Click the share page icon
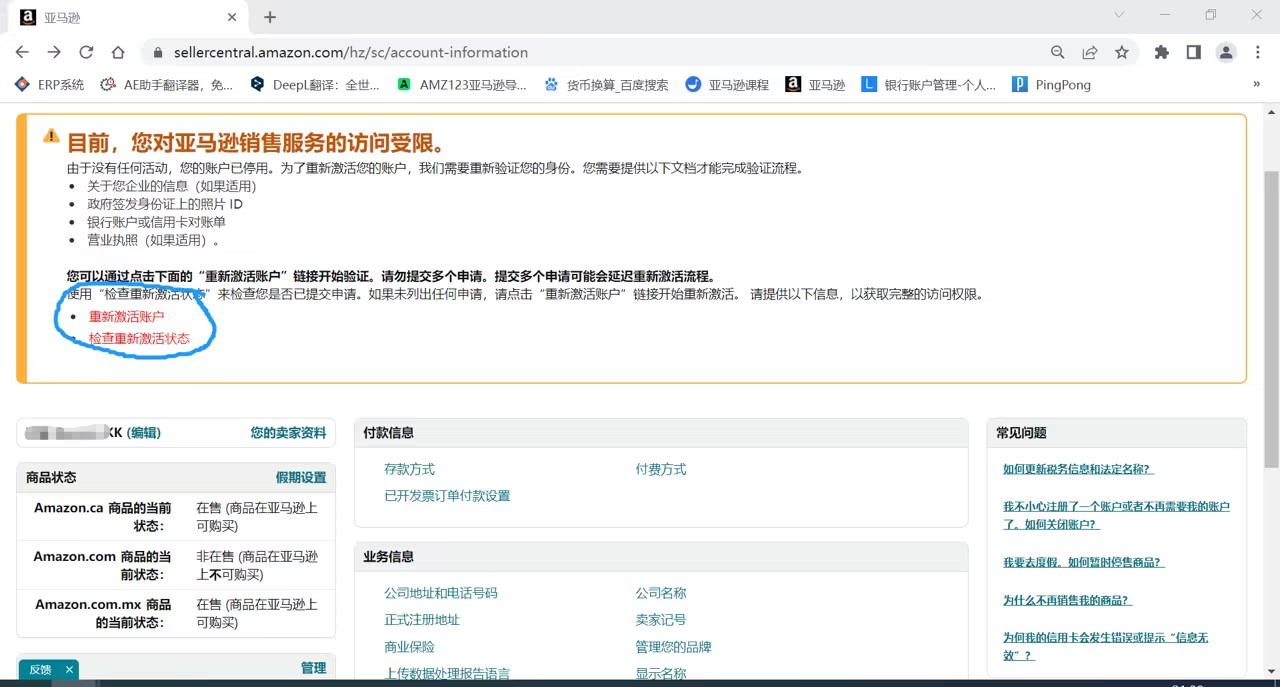1280x687 pixels. 1090,52
